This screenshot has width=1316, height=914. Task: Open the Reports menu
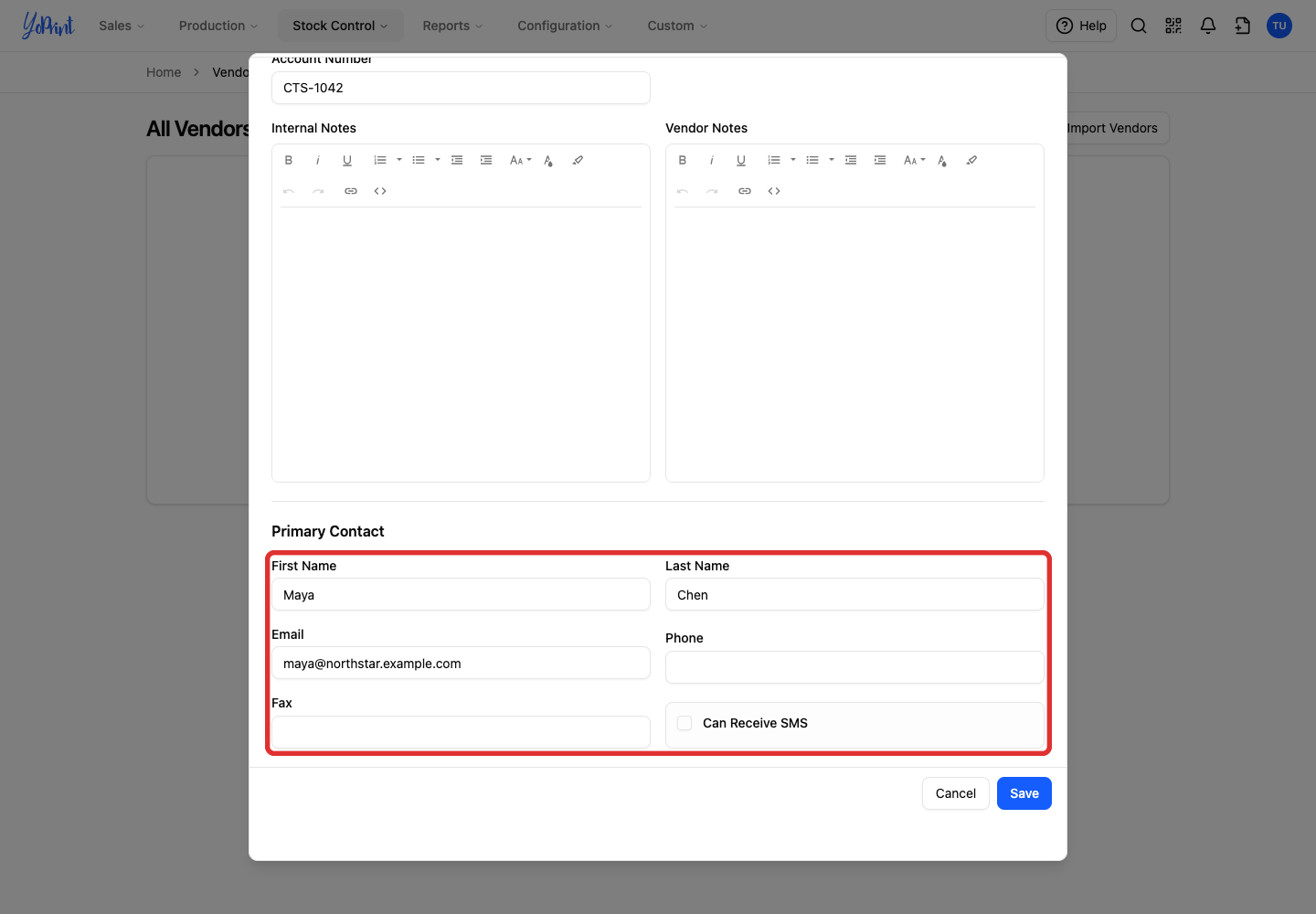(x=452, y=26)
